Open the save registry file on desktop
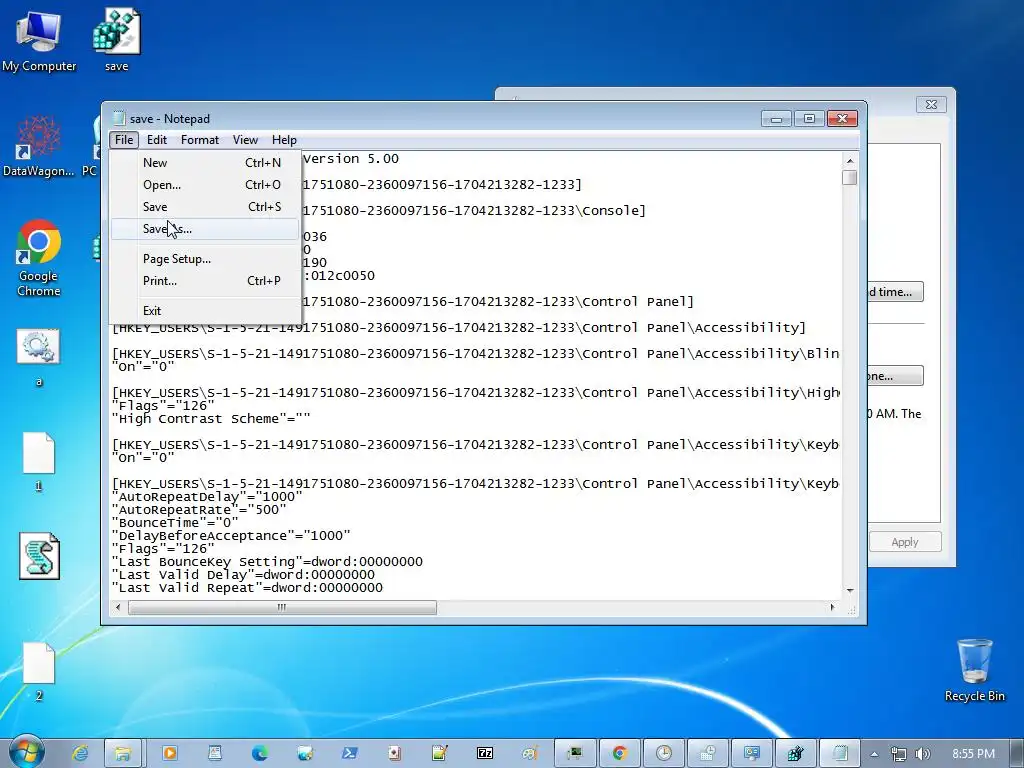This screenshot has height=768, width=1024. coord(116,39)
